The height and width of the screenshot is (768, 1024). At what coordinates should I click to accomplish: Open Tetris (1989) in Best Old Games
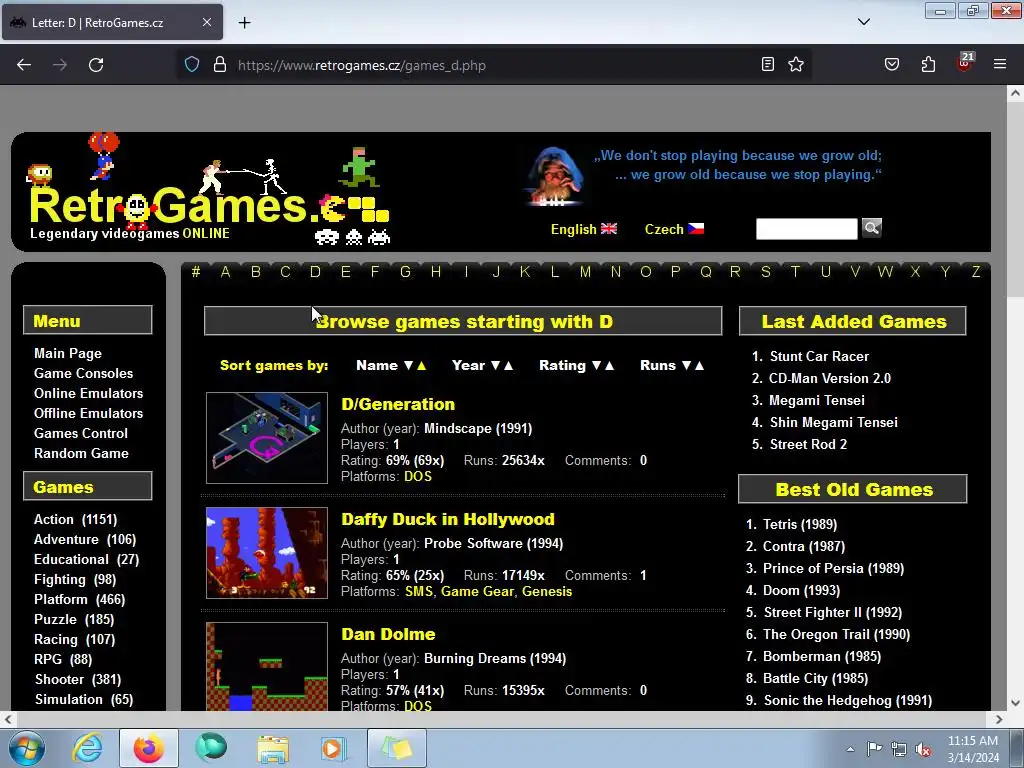[x=800, y=524]
